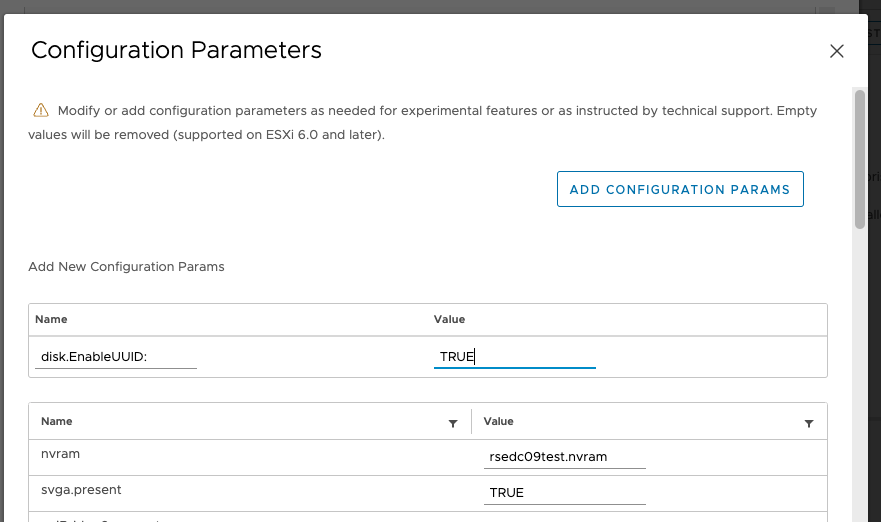Open the Name column filter icon
This screenshot has width=881, height=522.
(453, 423)
